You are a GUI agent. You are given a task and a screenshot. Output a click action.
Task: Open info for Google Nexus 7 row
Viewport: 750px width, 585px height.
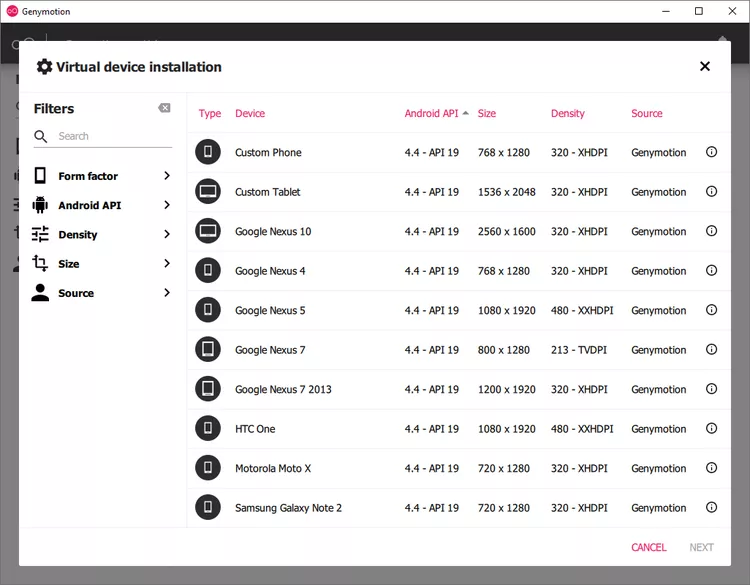tap(711, 350)
